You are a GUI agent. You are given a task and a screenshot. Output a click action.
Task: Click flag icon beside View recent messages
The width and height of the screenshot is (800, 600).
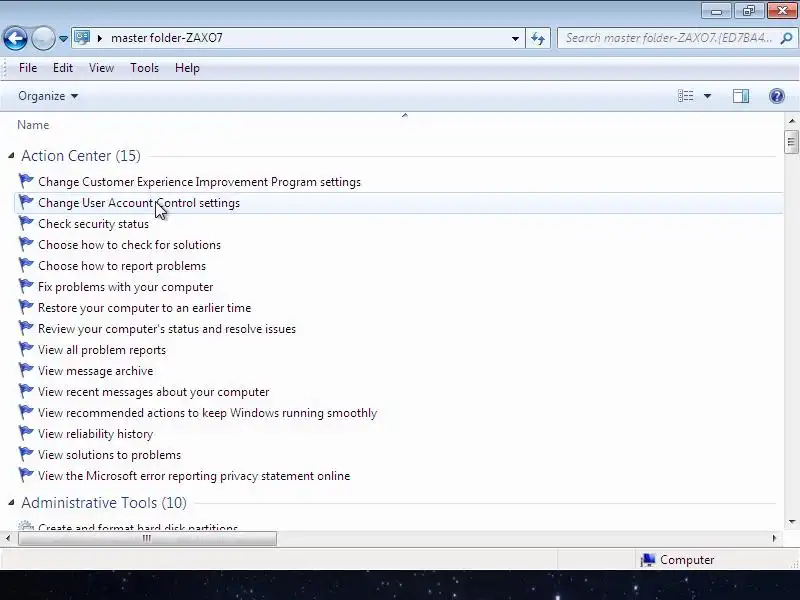pos(26,391)
